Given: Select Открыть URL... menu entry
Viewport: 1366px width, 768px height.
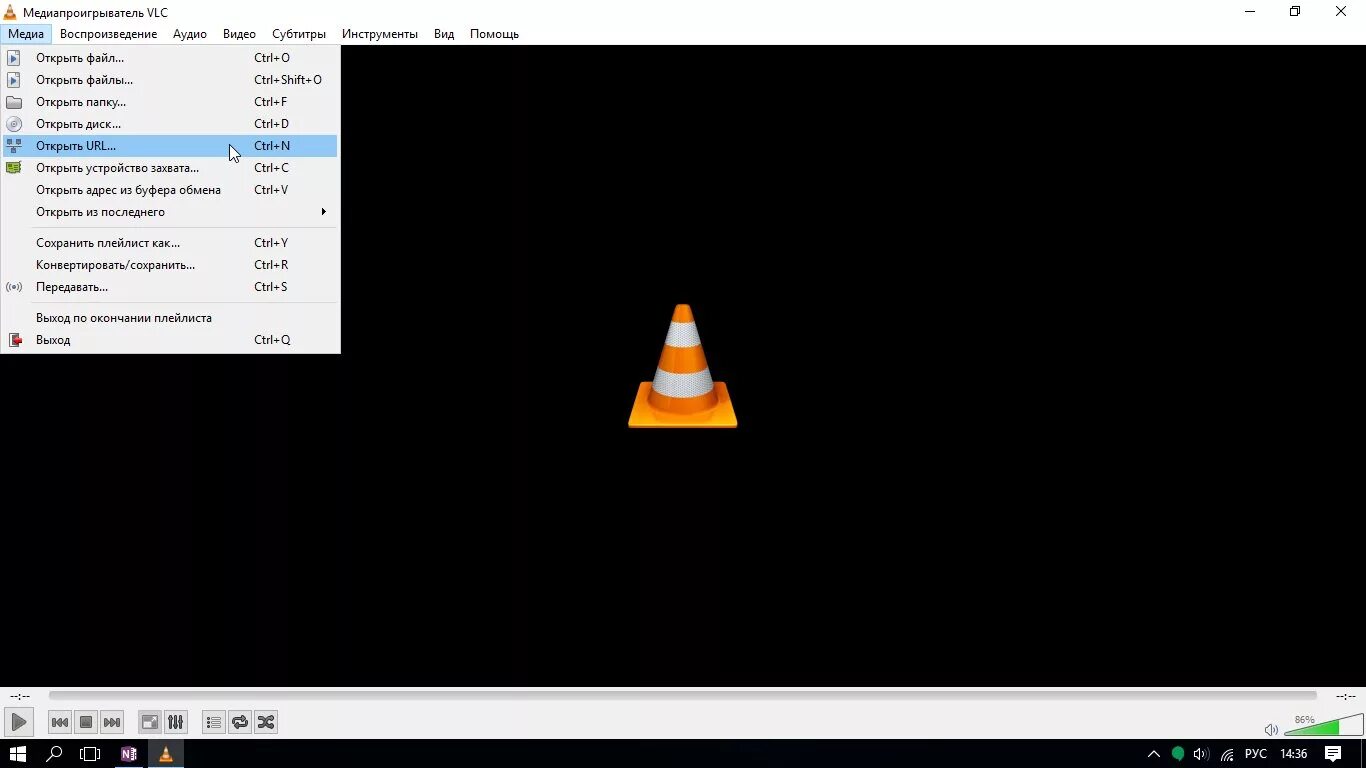Looking at the screenshot, I should (x=170, y=146).
